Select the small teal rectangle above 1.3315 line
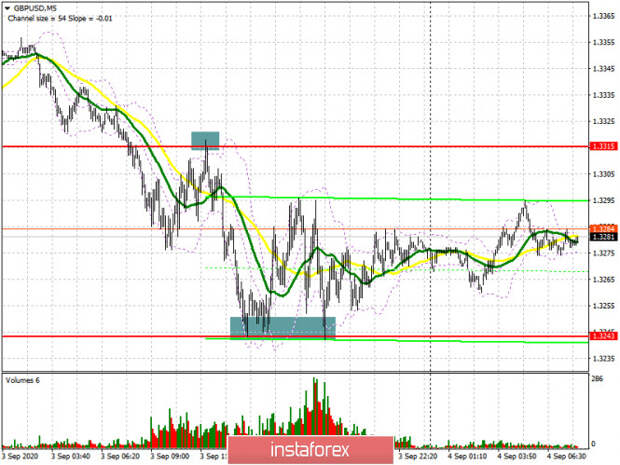Image resolution: width=620 pixels, height=465 pixels. click(x=205, y=141)
